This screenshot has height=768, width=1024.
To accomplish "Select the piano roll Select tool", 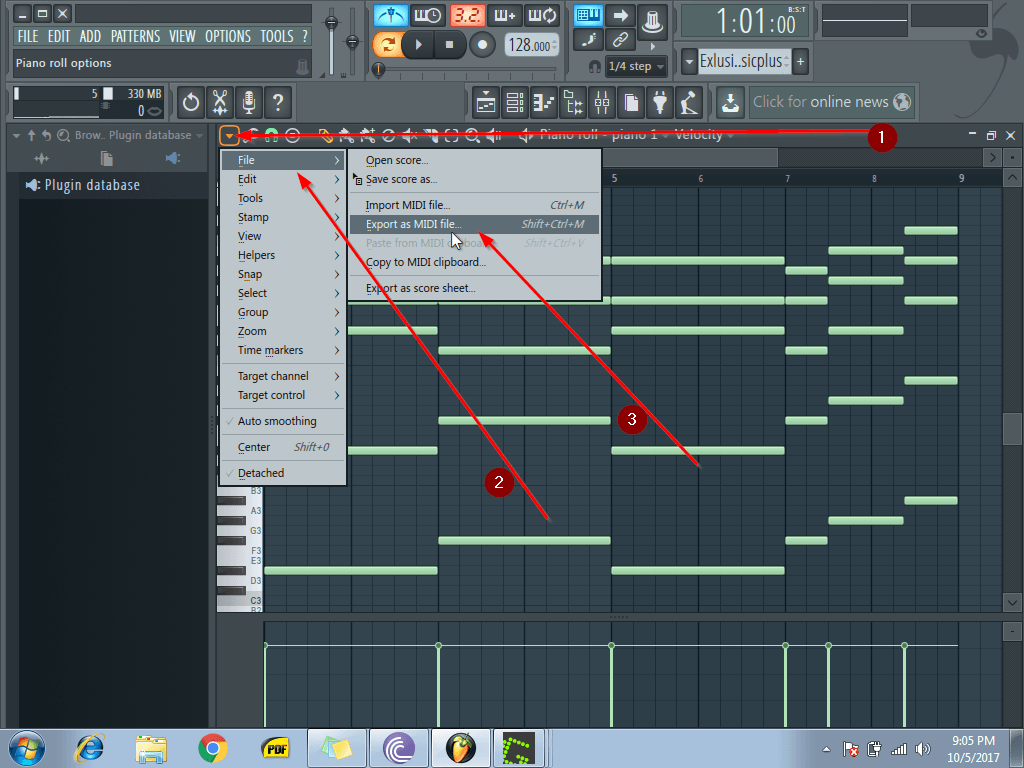I will point(451,135).
